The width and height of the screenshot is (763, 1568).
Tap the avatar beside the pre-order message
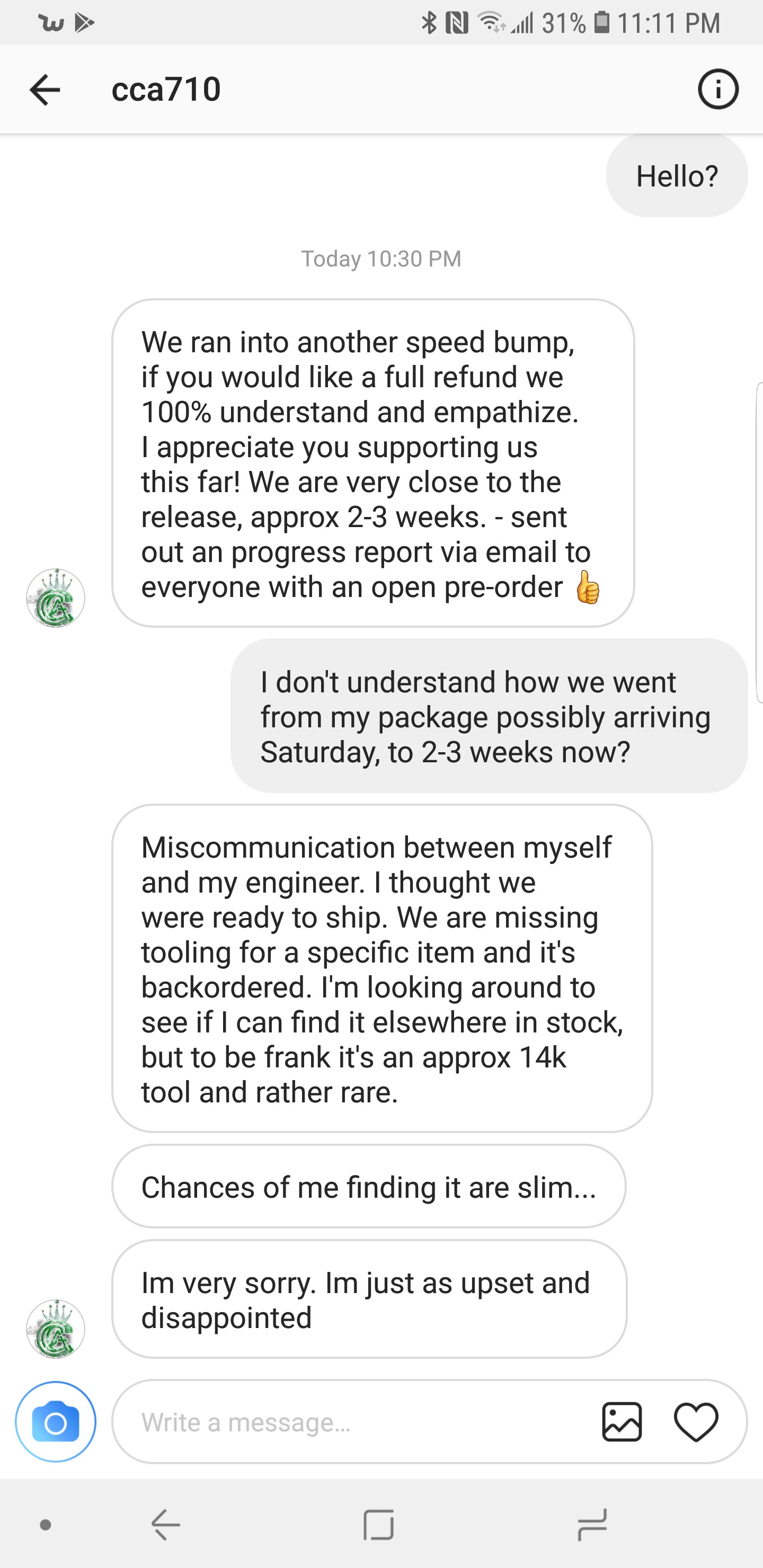click(56, 598)
